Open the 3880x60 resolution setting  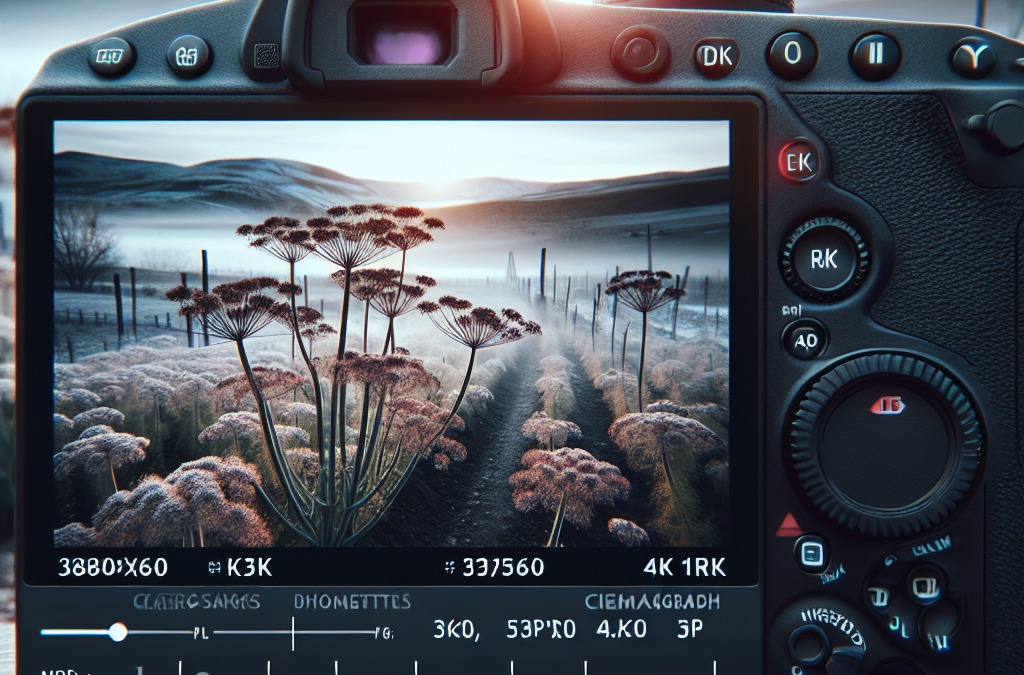pos(113,567)
